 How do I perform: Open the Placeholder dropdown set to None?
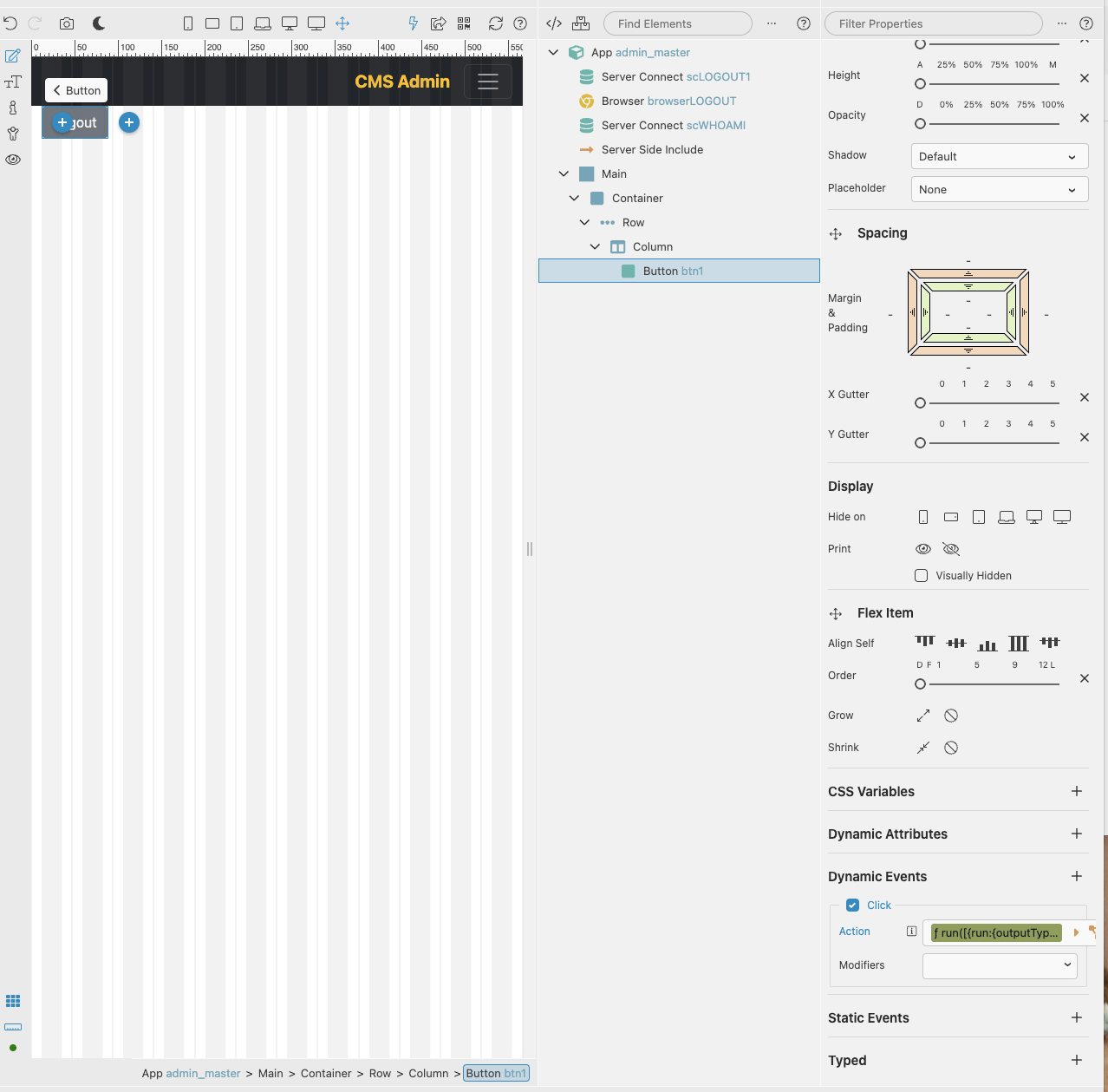pos(999,189)
